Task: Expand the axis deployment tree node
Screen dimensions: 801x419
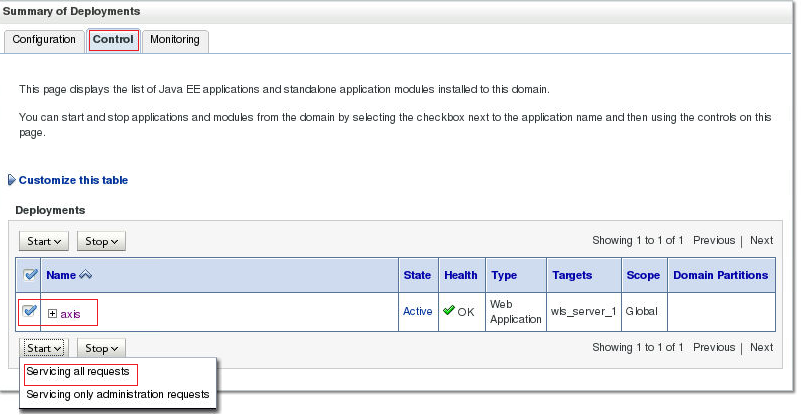Action: (52, 314)
